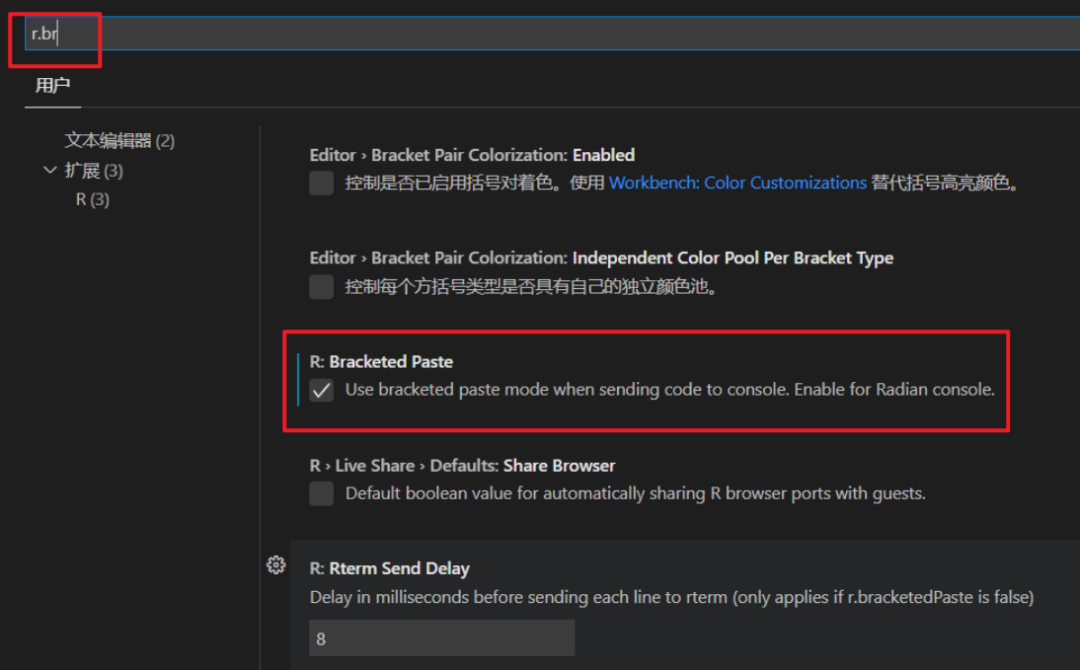Open Workbench: Color Customizations link

[737, 183]
